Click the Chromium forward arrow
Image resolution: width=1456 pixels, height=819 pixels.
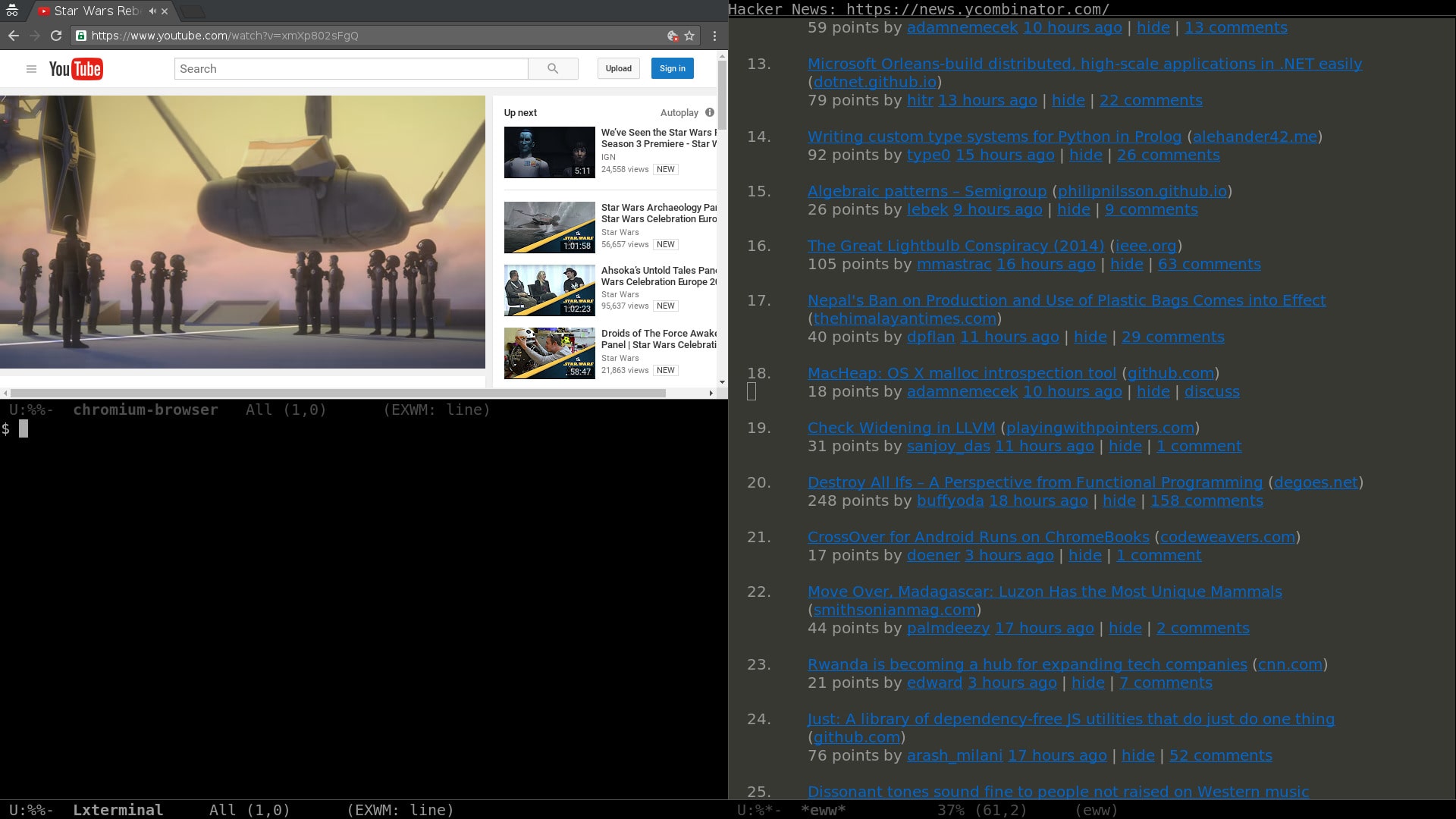coord(34,36)
